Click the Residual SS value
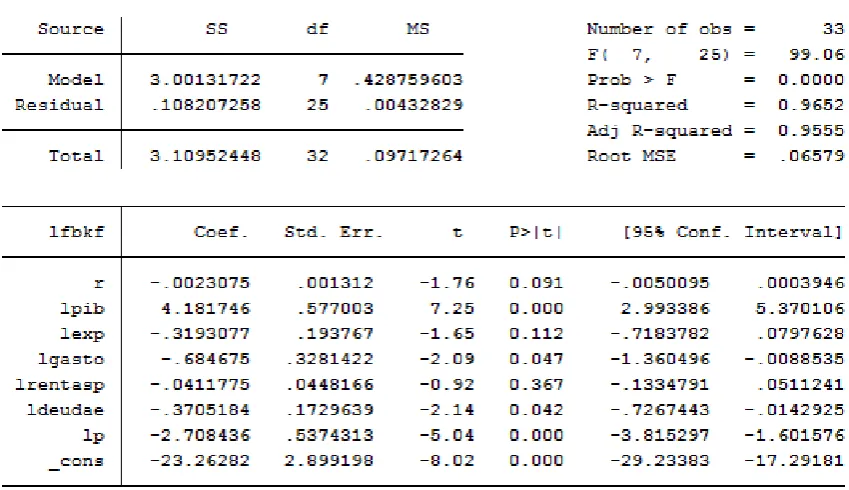The image size is (849, 490). [206, 104]
